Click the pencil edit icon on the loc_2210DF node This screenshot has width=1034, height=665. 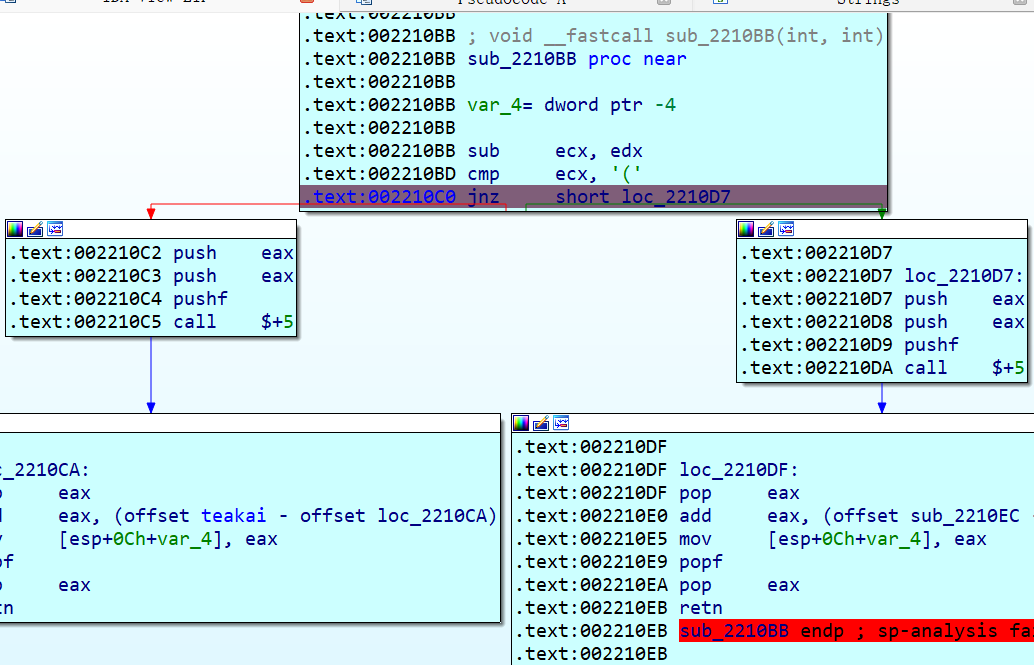541,423
